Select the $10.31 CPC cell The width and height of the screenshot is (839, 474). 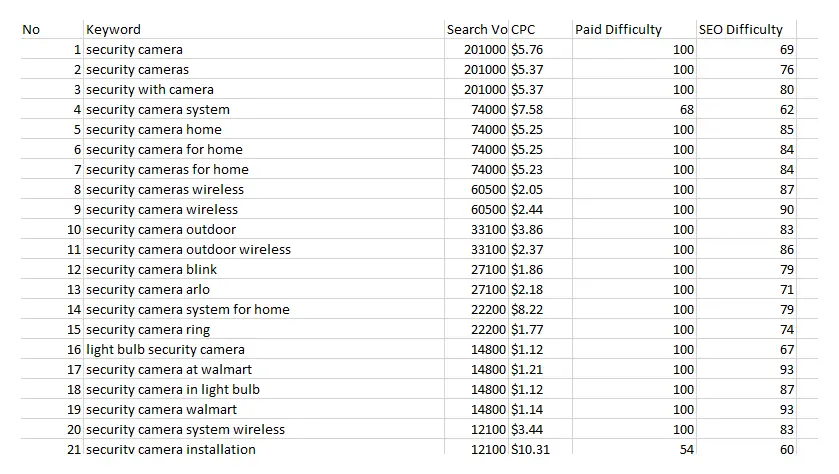pos(540,448)
